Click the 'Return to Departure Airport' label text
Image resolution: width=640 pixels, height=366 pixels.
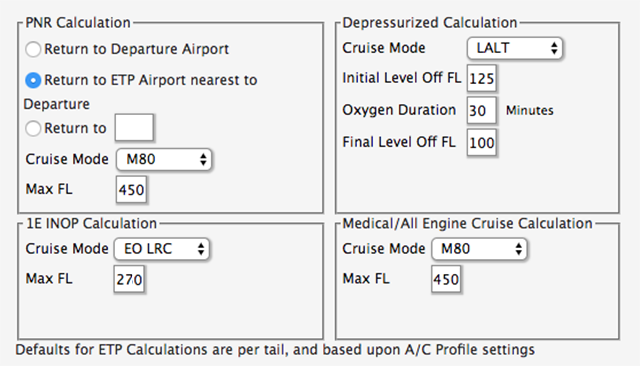pyautogui.click(x=136, y=49)
